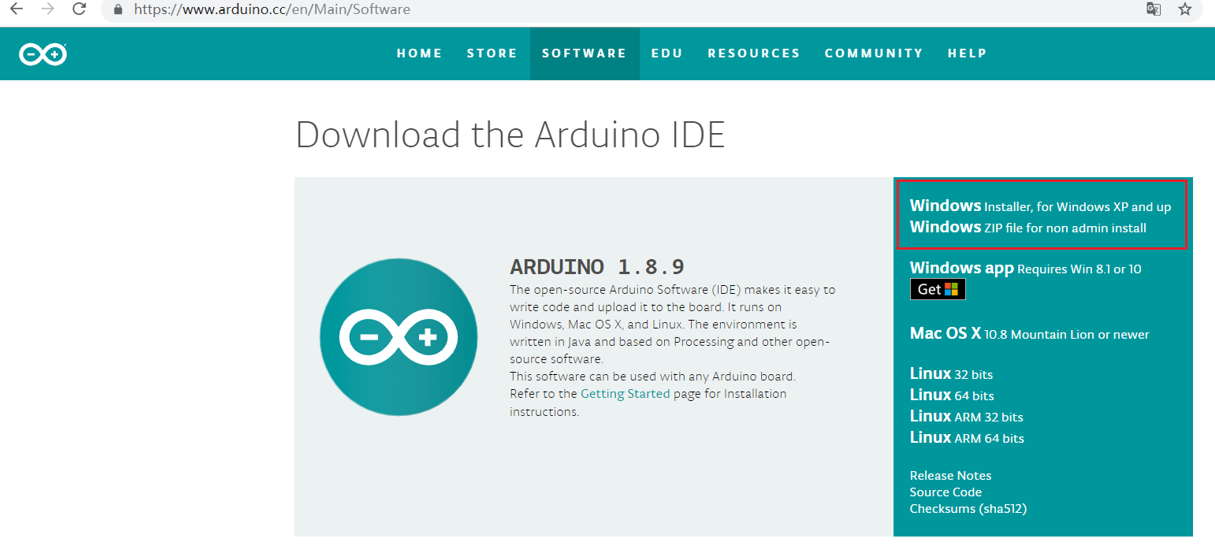This screenshot has width=1215, height=556.
Task: Open the COMMUNITY menu
Action: 874,54
